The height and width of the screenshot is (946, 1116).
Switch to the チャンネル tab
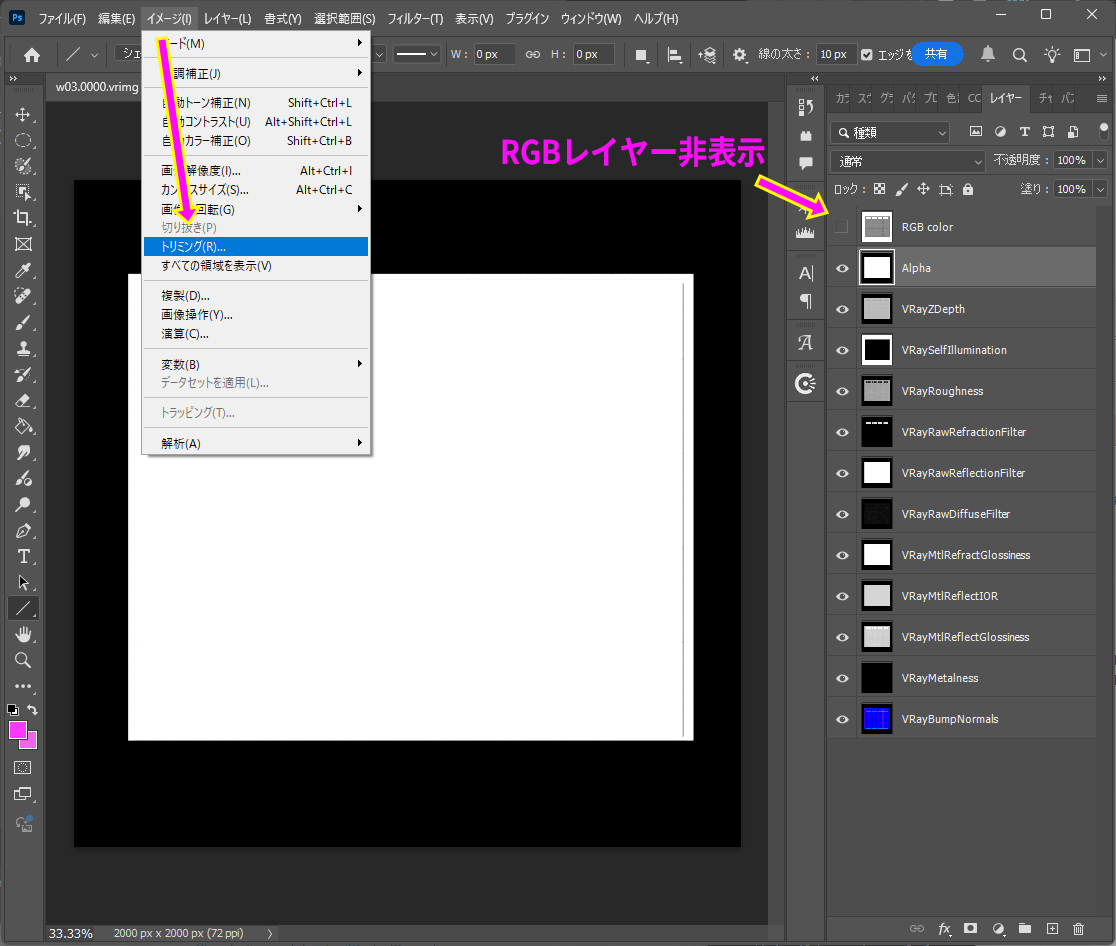(x=1043, y=98)
